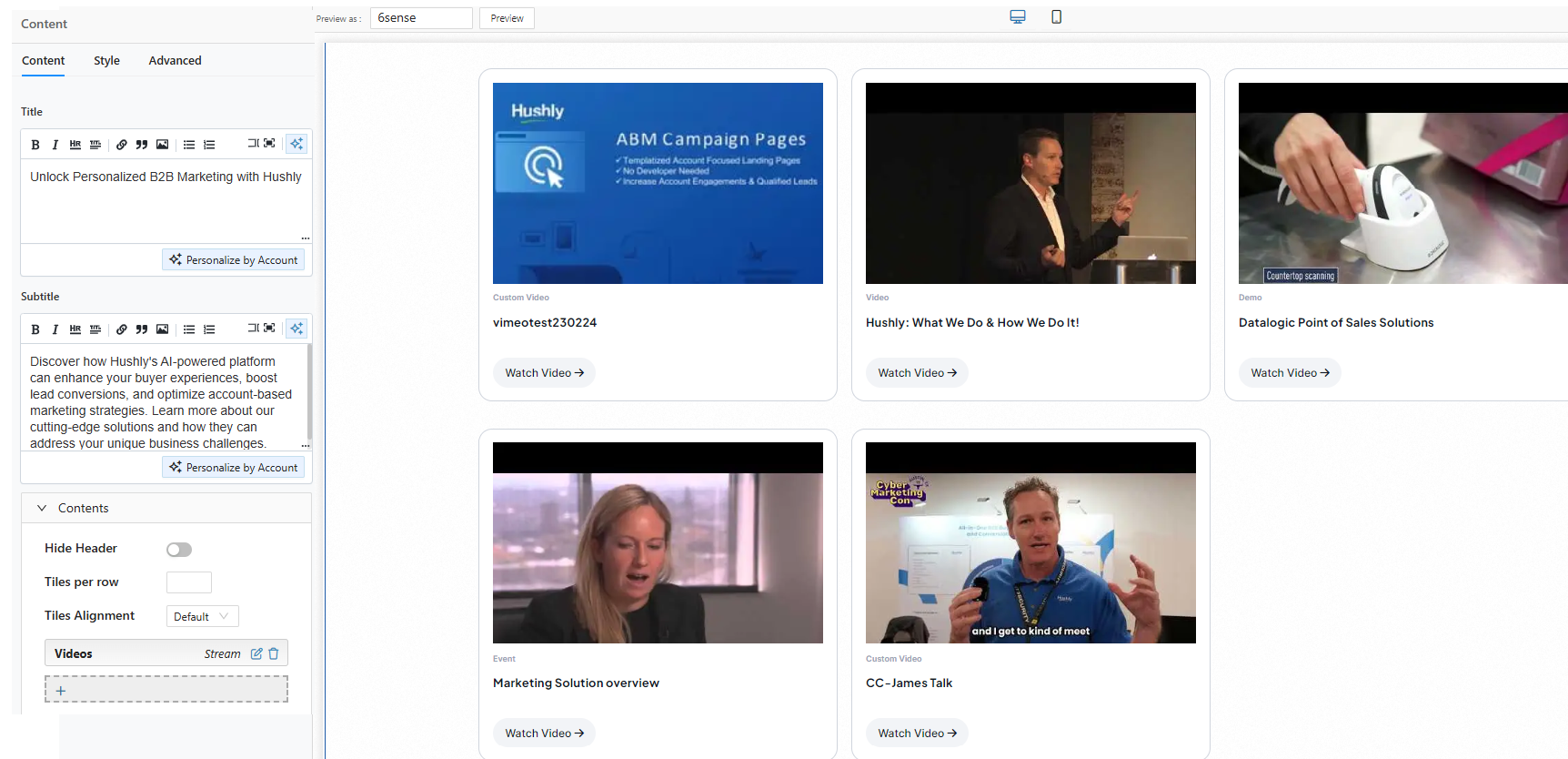
Task: Click Watch Video for vimeotest230224
Action: [x=544, y=373]
